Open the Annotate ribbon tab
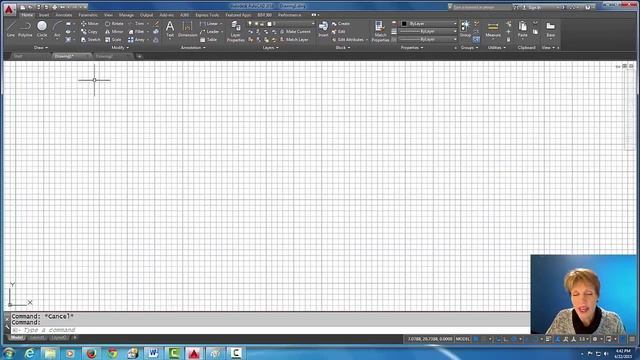This screenshot has height=360, width=640. pyautogui.click(x=64, y=15)
